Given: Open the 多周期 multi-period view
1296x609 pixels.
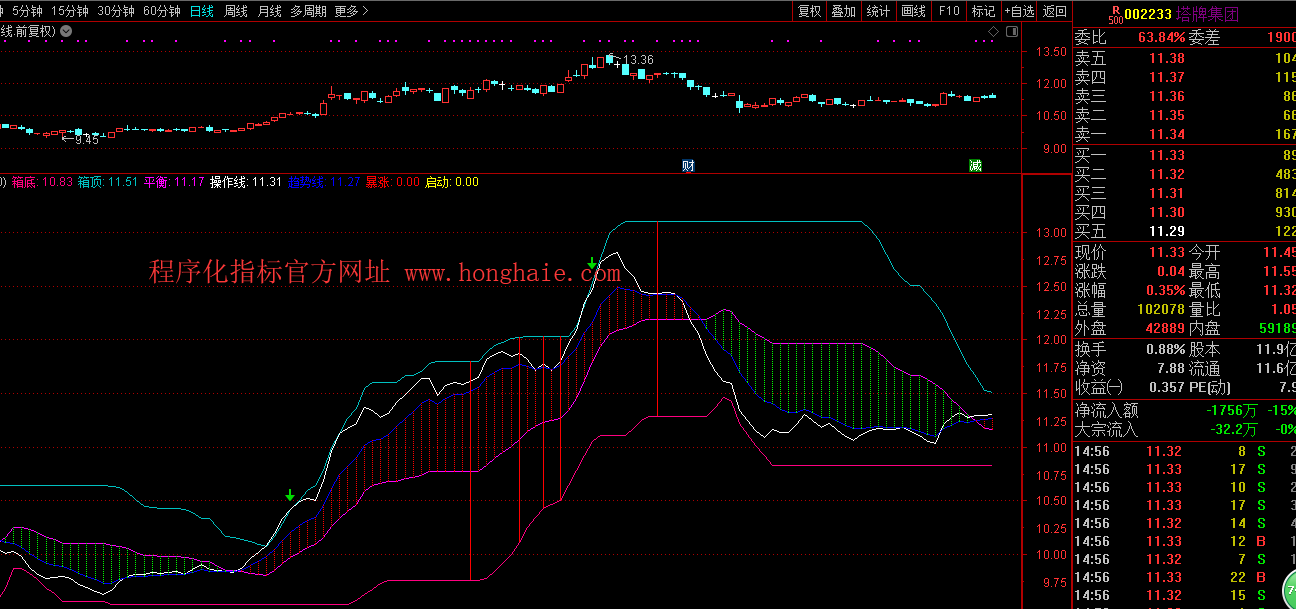Looking at the screenshot, I should [308, 11].
